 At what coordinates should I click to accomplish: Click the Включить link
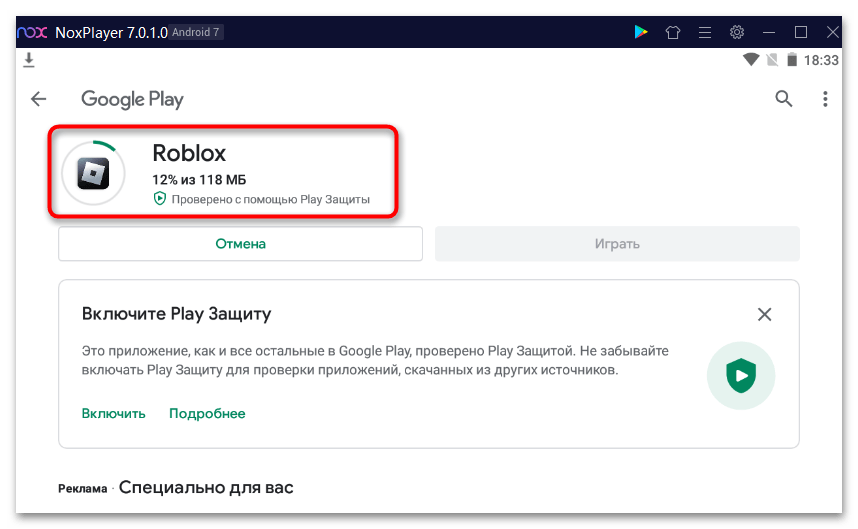[113, 413]
